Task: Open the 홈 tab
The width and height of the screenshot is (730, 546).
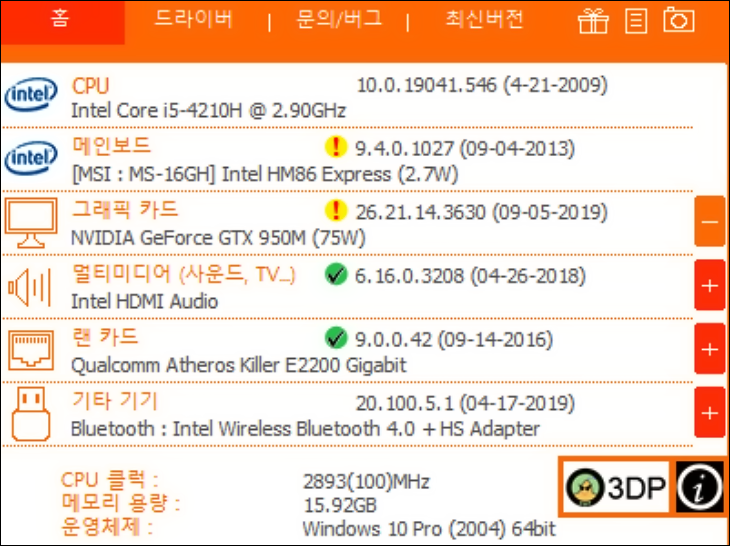Action: pyautogui.click(x=62, y=22)
